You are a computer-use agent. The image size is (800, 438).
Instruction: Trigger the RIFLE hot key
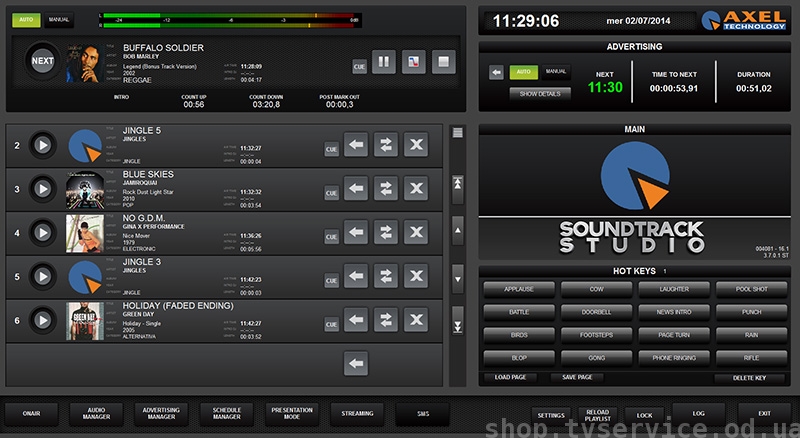752,358
